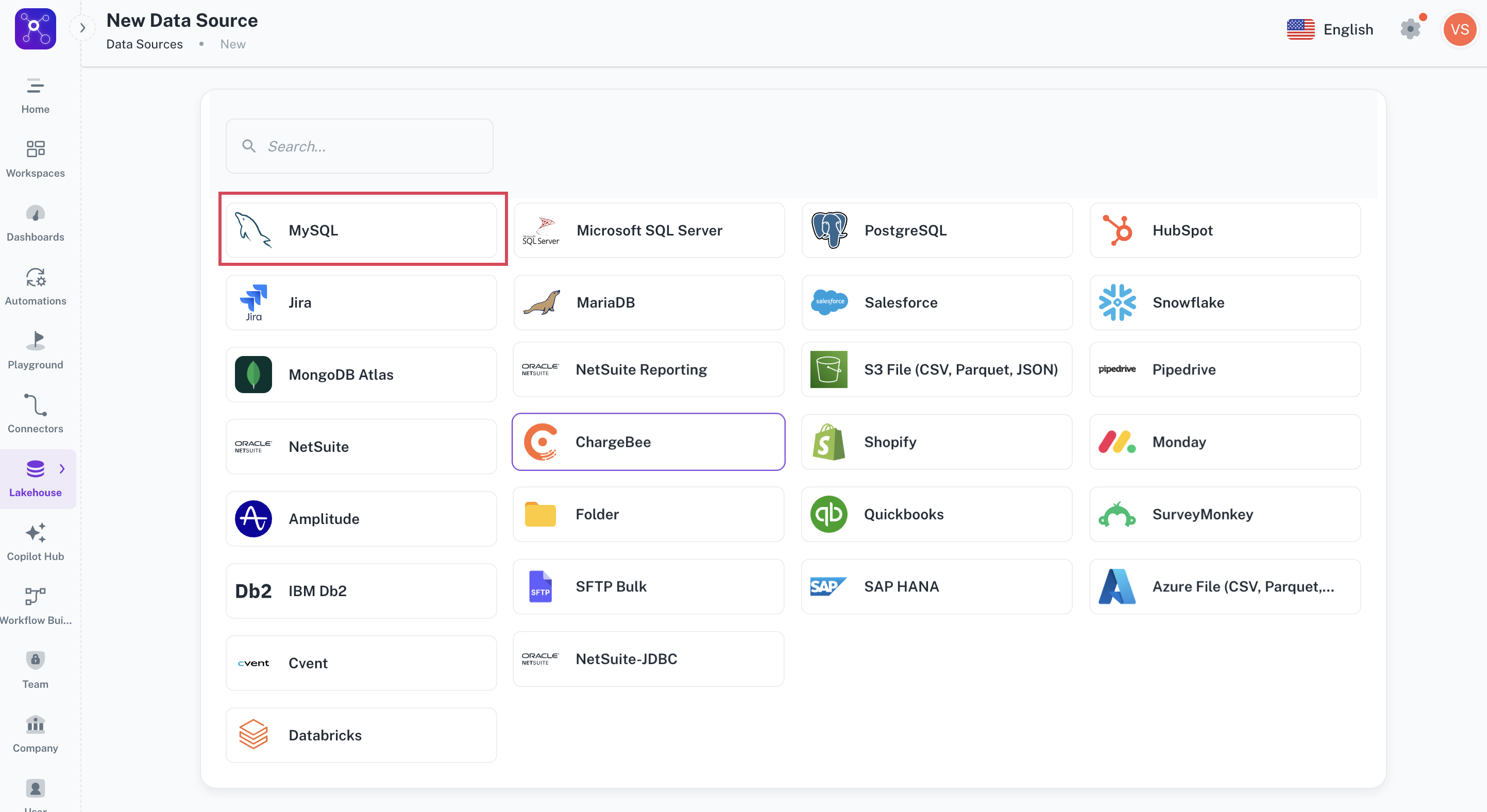Open the Team shield icon
This screenshot has height=812, width=1487.
[x=35, y=659]
